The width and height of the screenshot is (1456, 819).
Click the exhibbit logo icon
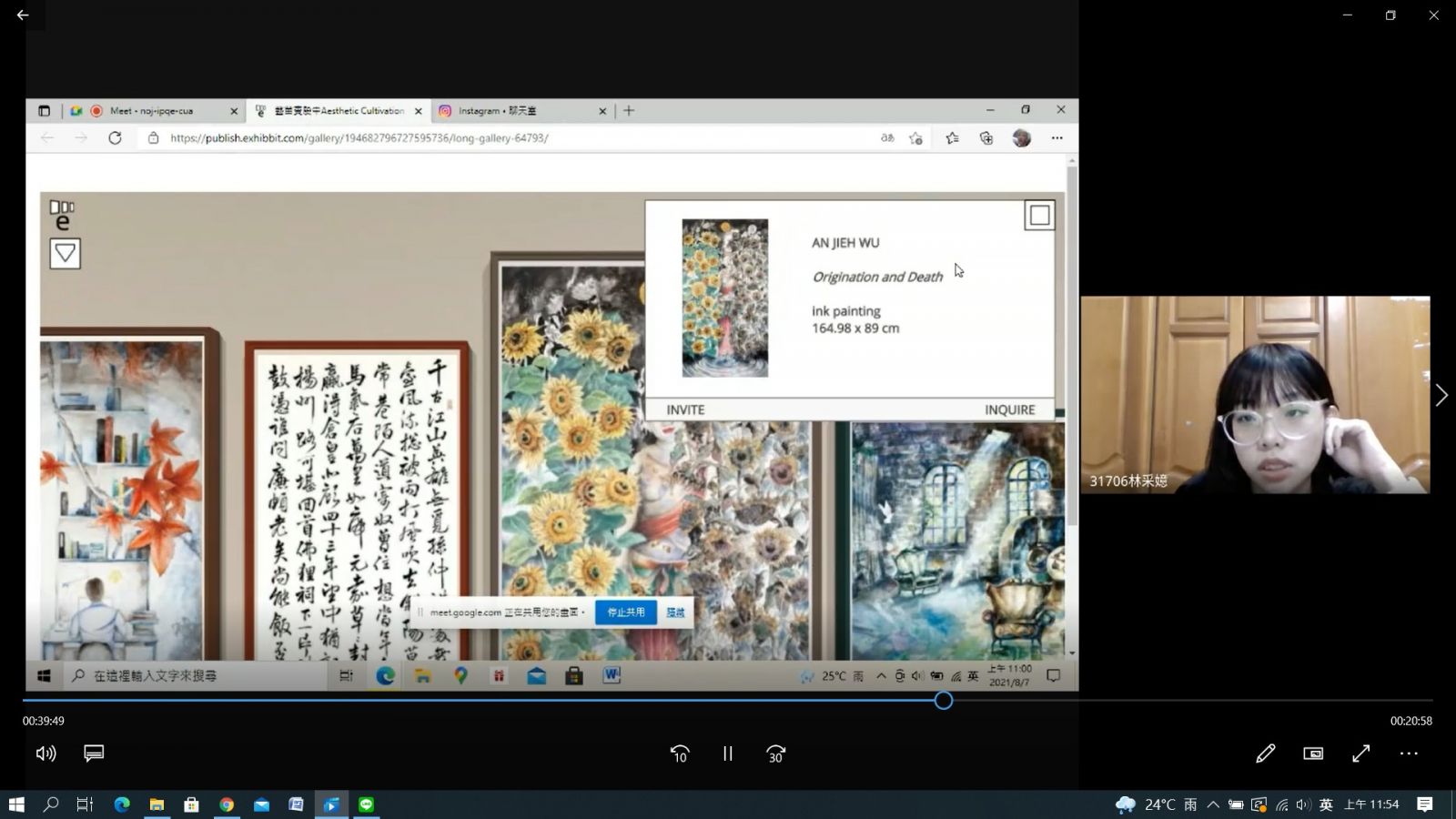click(62, 215)
